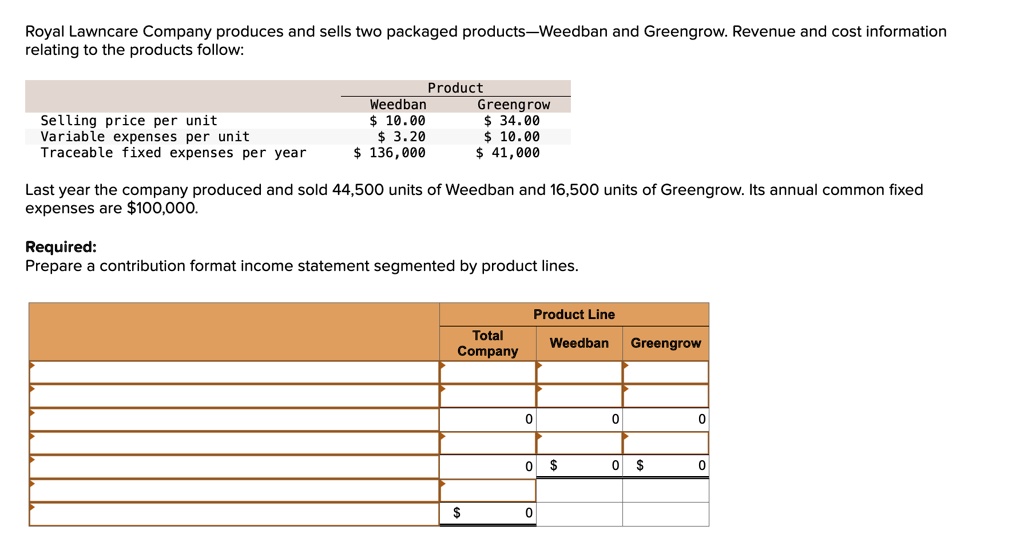Click second-row Greengrow input cell
The image size is (1024, 558).
click(665, 396)
